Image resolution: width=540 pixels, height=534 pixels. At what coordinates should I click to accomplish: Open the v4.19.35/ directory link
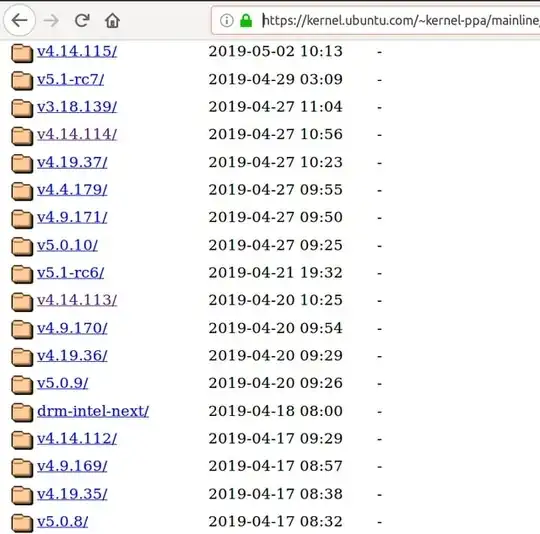coord(72,494)
